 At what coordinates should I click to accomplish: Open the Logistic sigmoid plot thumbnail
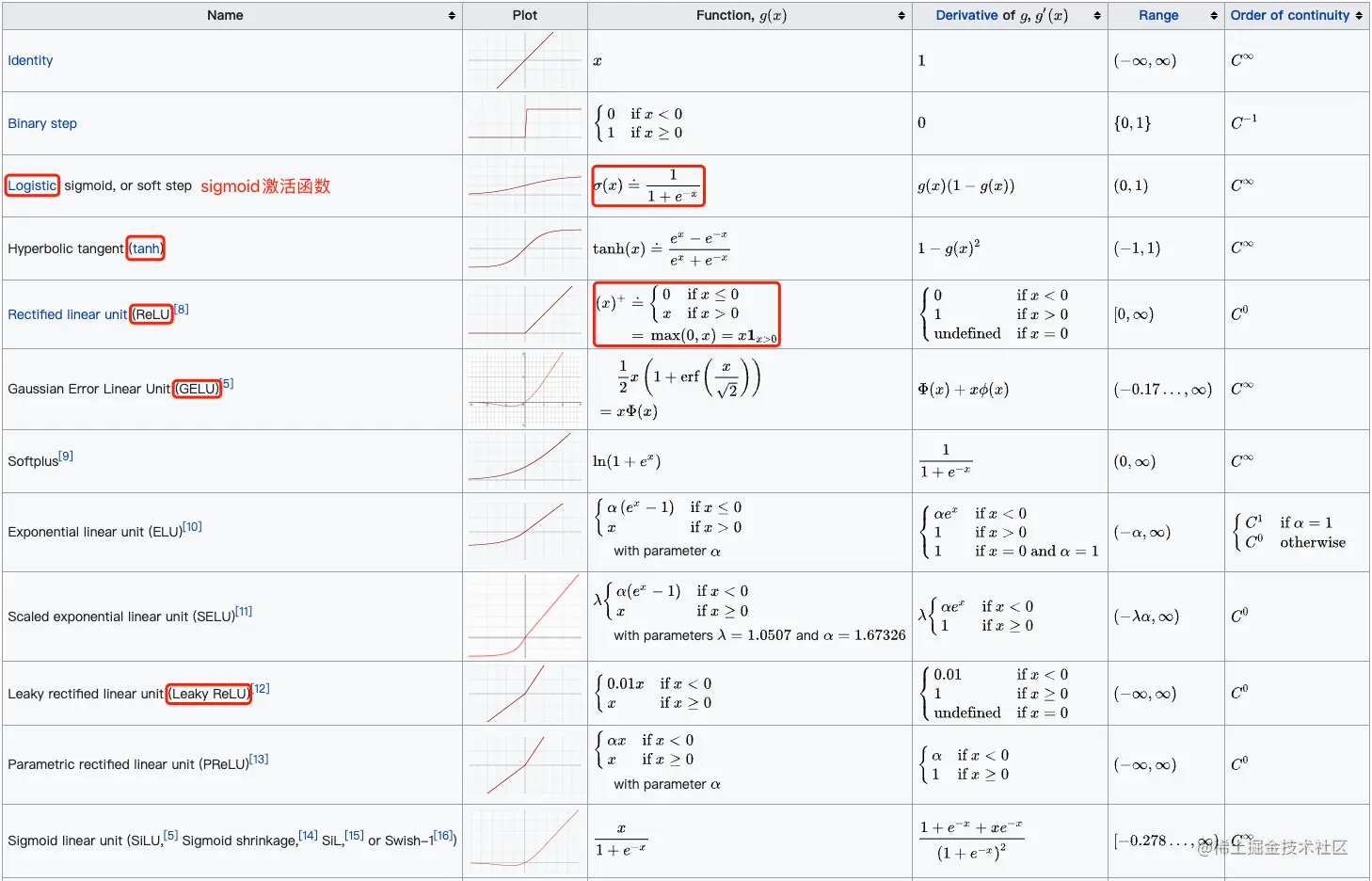[x=525, y=185]
